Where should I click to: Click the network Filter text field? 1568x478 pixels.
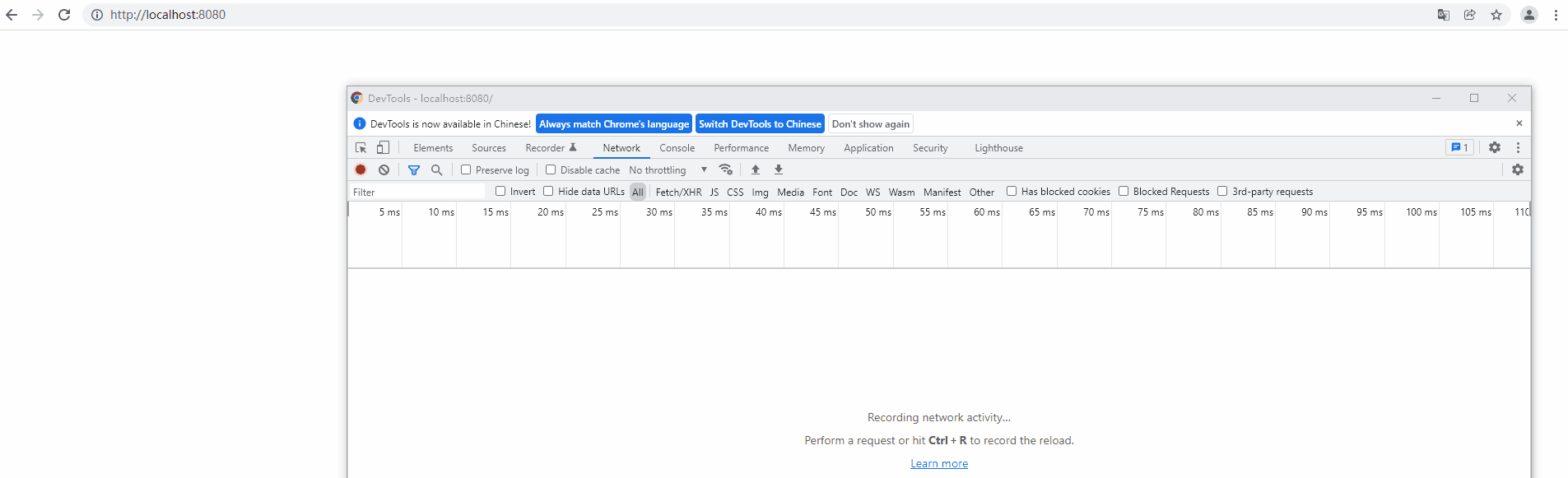point(417,192)
